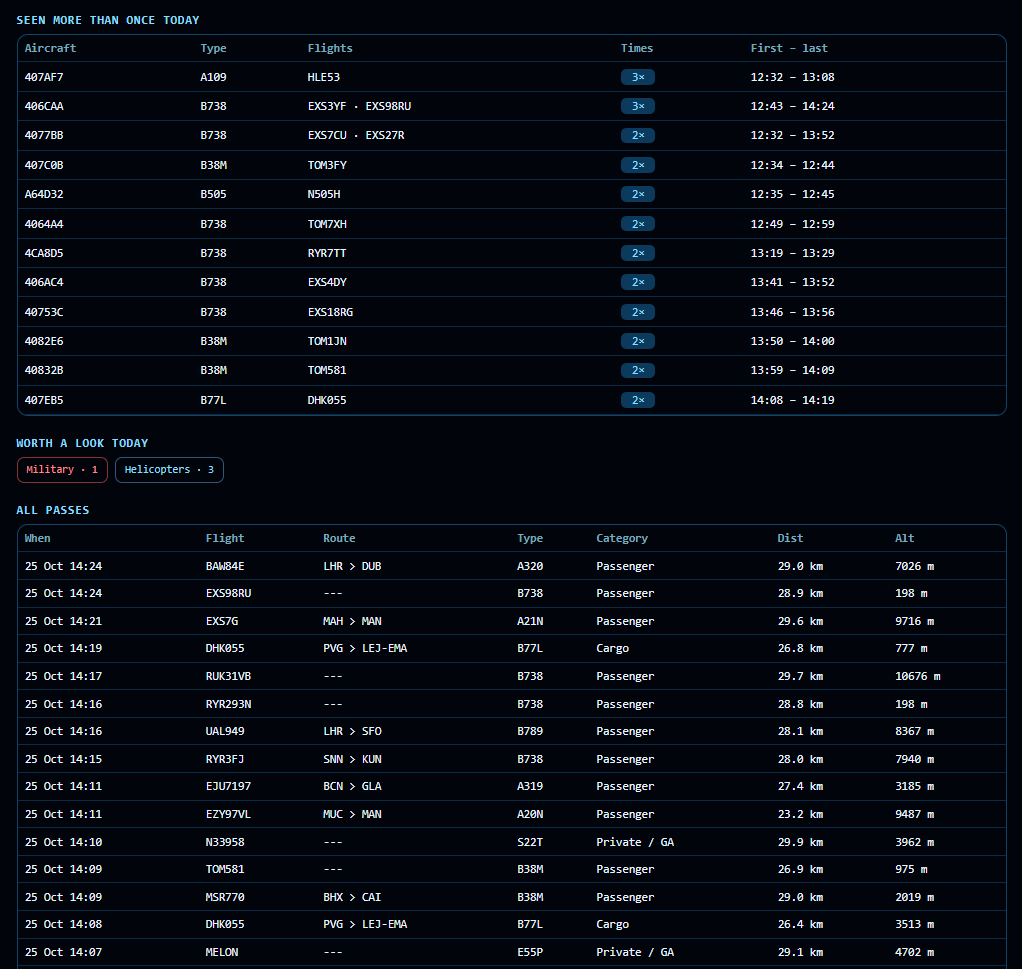Click time range 12:43 – 14:24
Screen dimensions: 1022x969
pyautogui.click(x=793, y=106)
